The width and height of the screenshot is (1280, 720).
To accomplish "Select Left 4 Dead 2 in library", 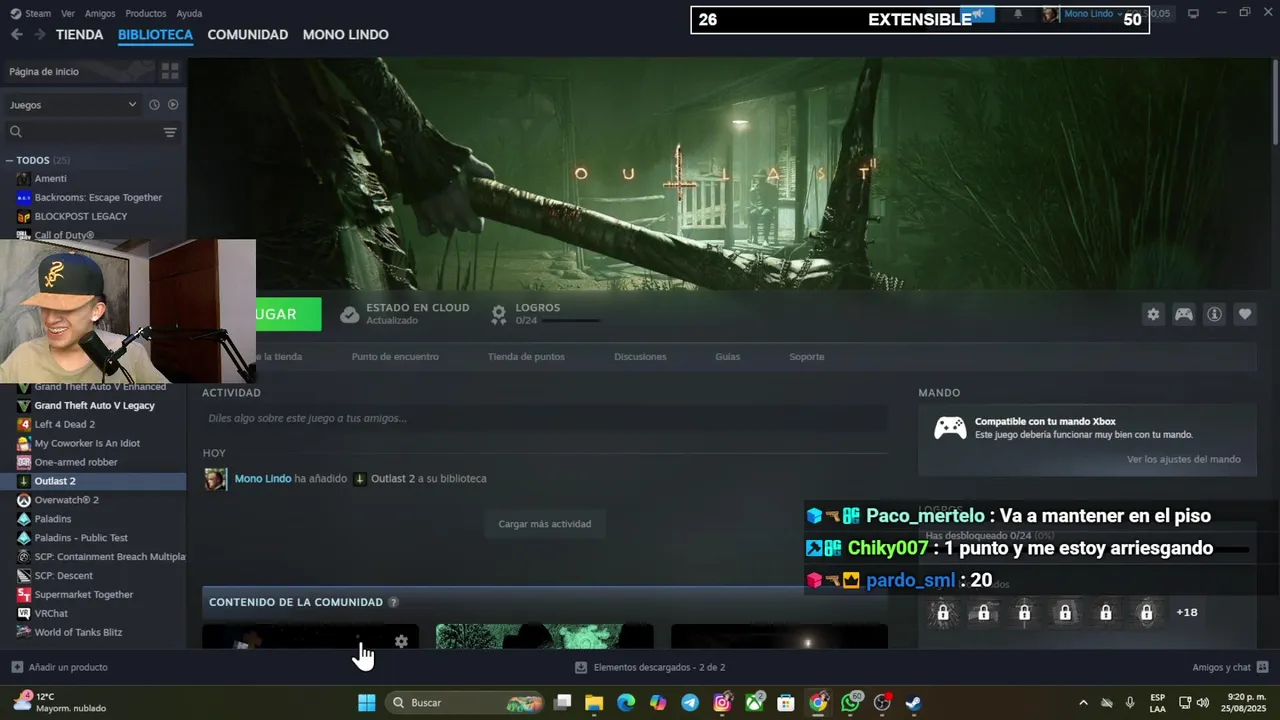I will pyautogui.click(x=65, y=424).
